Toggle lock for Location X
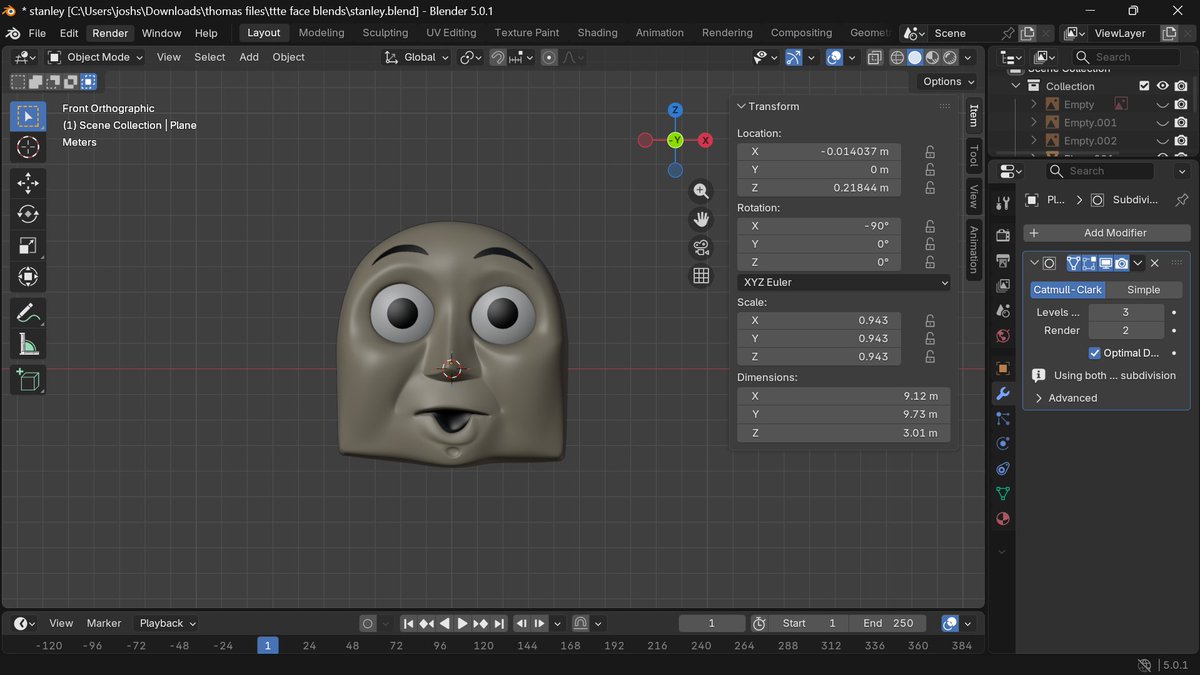Image resolution: width=1200 pixels, height=675 pixels. point(930,152)
